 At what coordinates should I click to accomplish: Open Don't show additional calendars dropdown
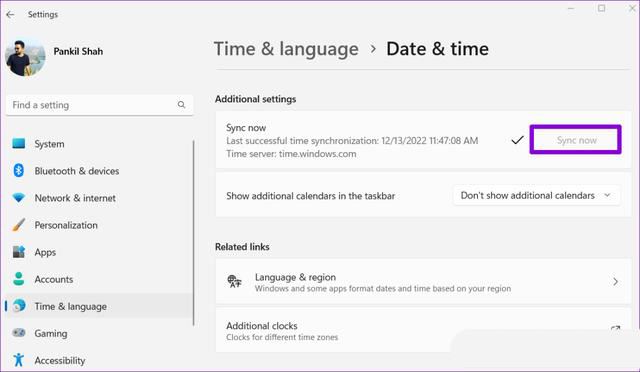coord(536,196)
